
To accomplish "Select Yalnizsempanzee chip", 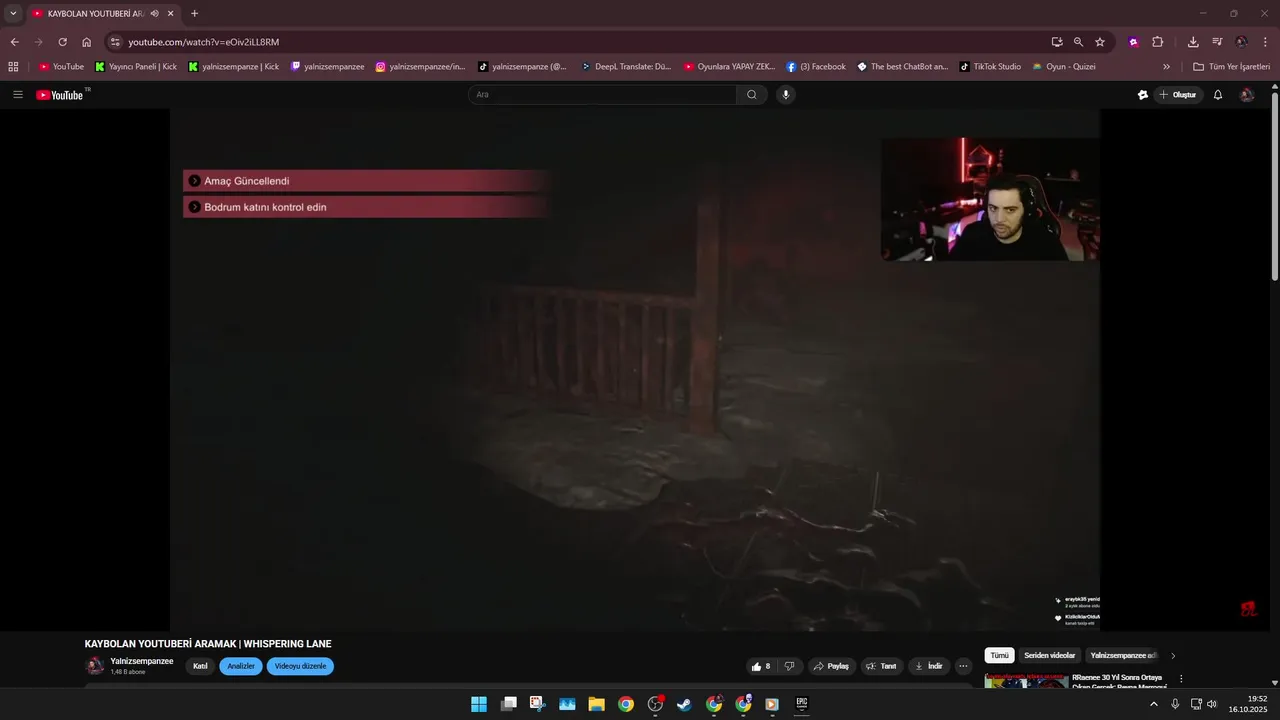I will 1123,656.
